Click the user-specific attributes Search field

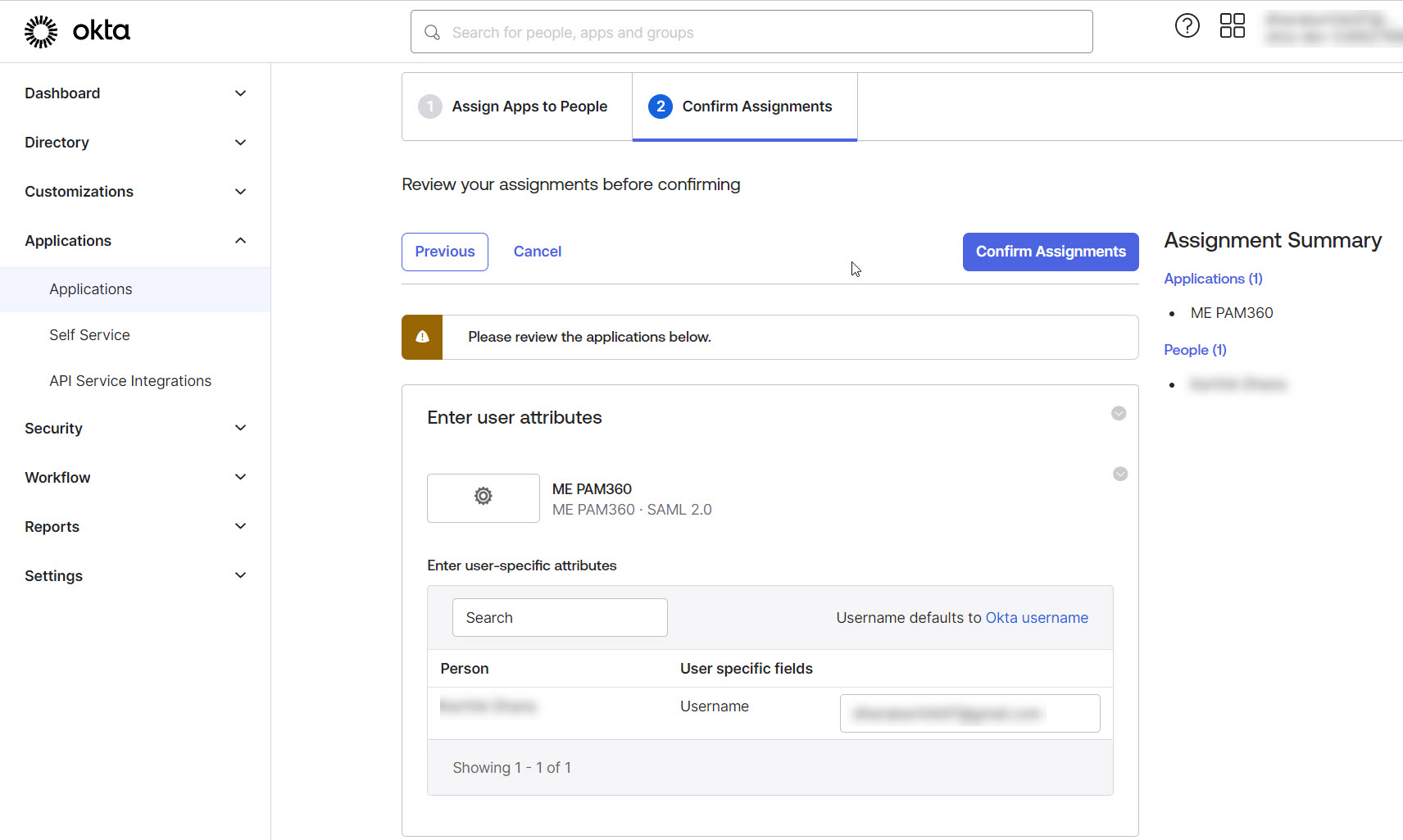coord(560,618)
